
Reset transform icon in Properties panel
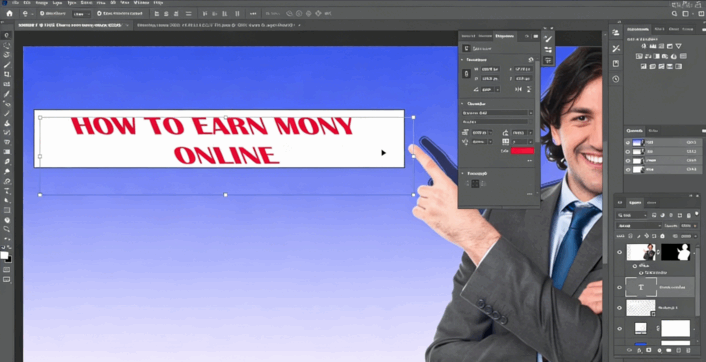[531, 59]
